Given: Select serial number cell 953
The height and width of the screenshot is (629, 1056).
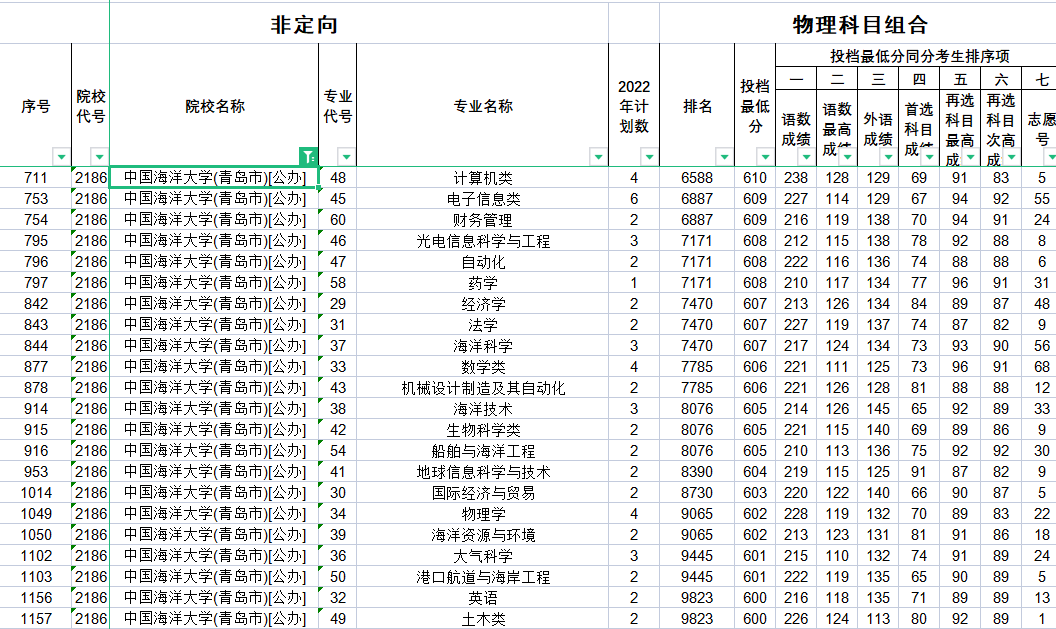Looking at the screenshot, I should 36,471.
